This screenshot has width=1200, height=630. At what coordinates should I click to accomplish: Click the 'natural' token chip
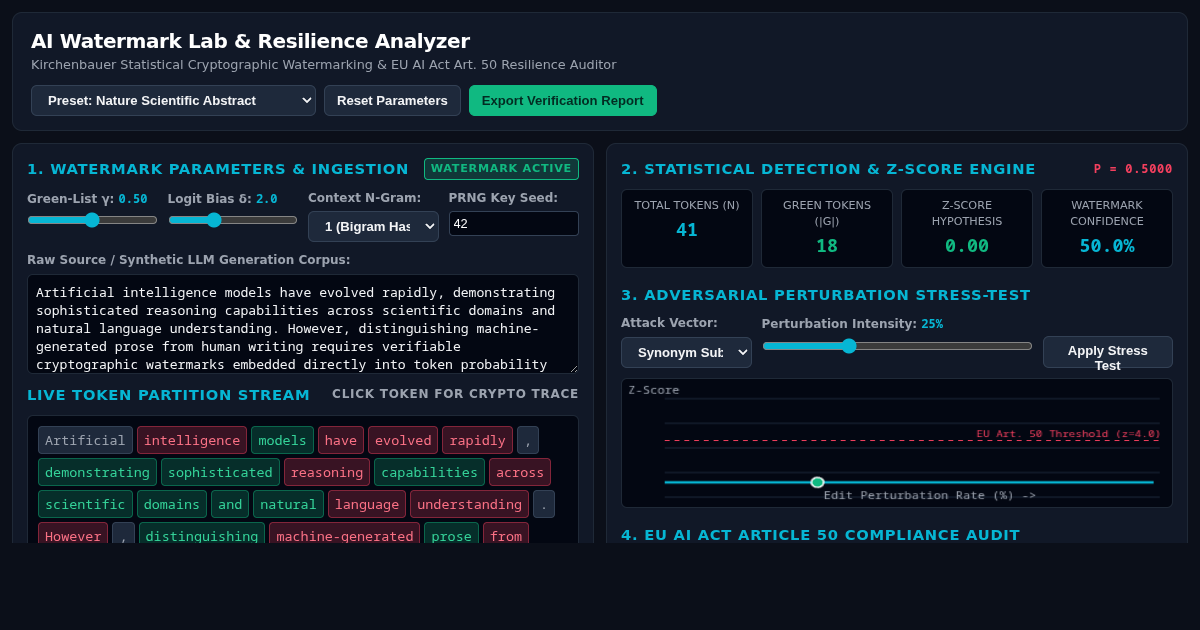288,504
